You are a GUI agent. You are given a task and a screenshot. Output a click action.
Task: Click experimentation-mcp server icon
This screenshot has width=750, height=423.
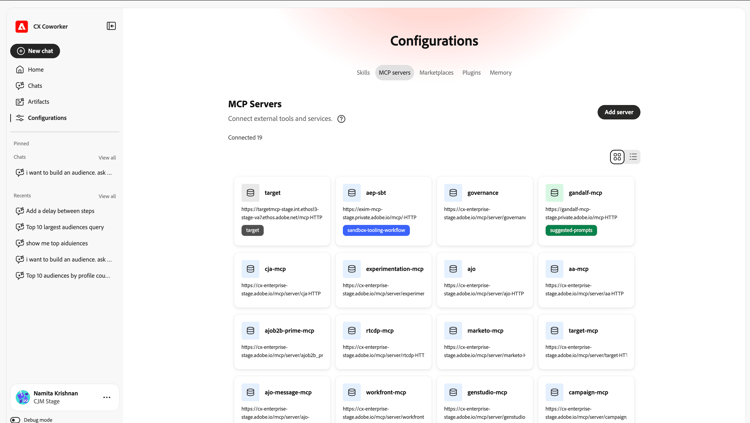click(x=352, y=269)
